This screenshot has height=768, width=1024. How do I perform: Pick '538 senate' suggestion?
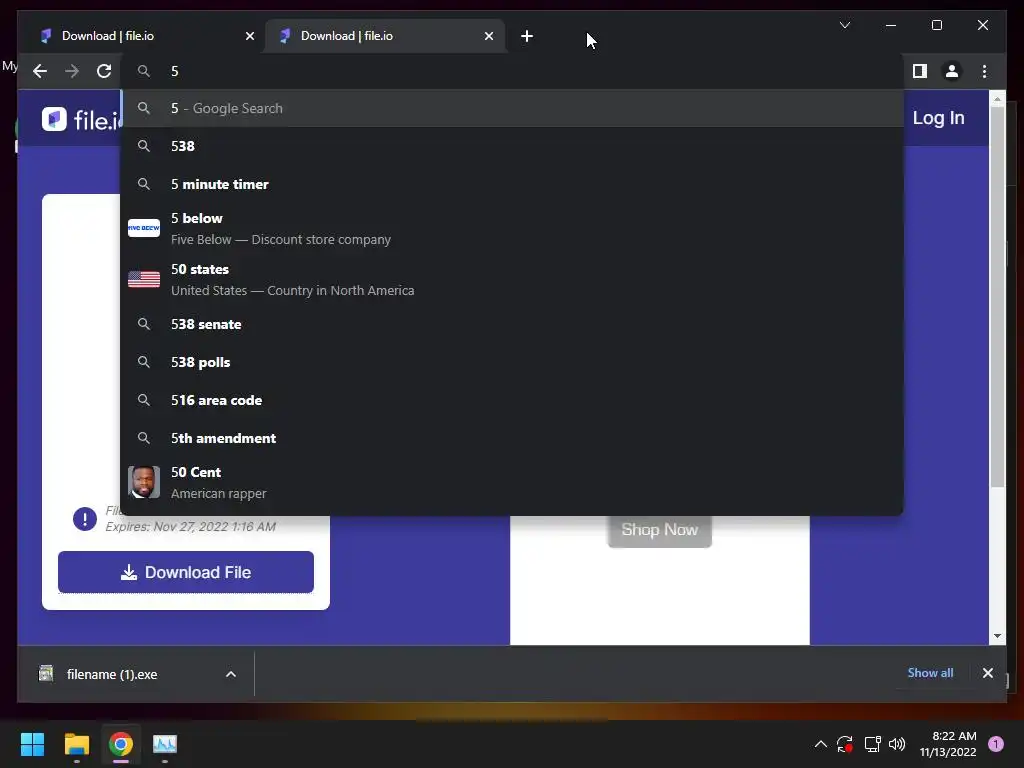[512, 324]
